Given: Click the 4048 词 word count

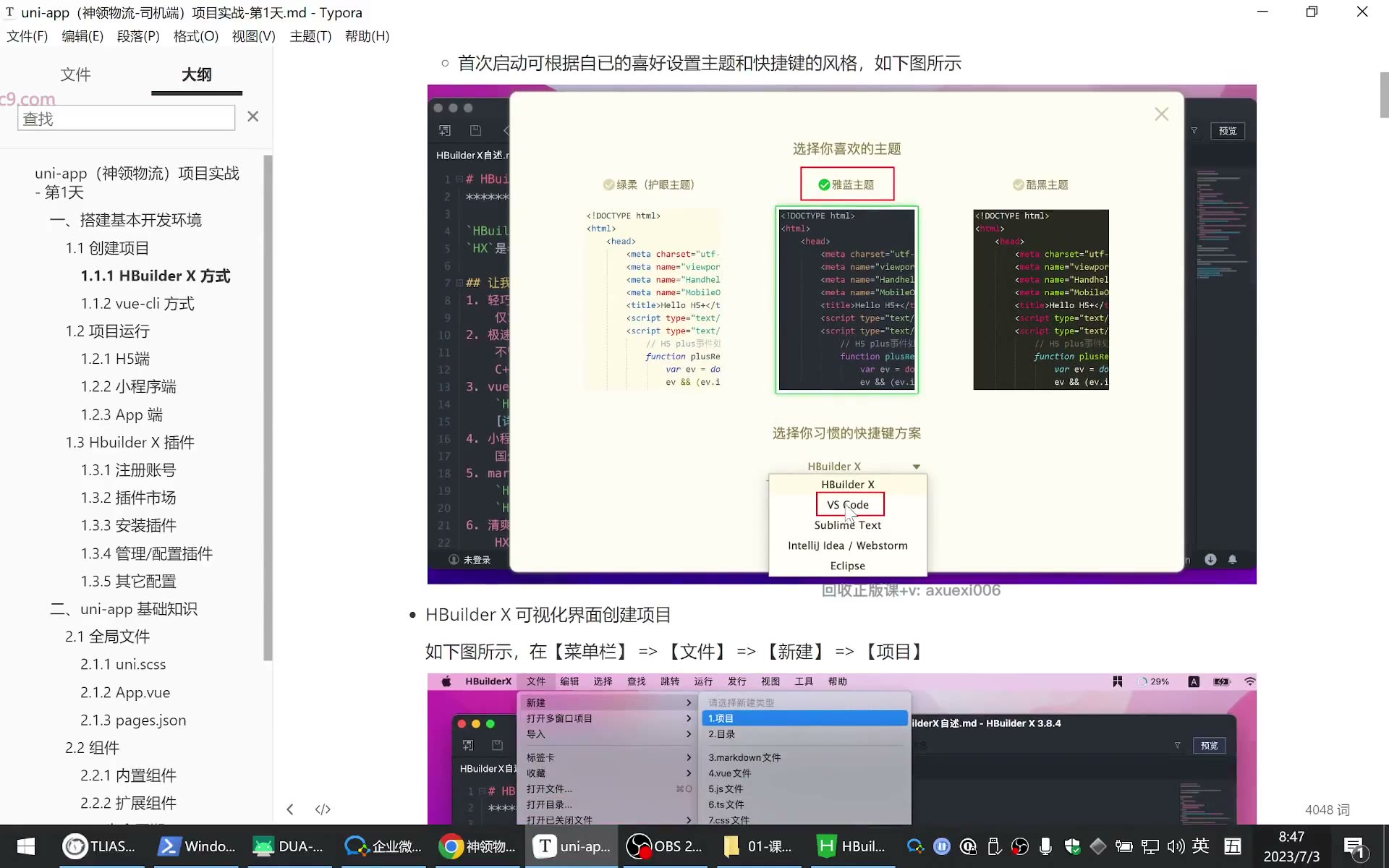Looking at the screenshot, I should tap(1327, 810).
